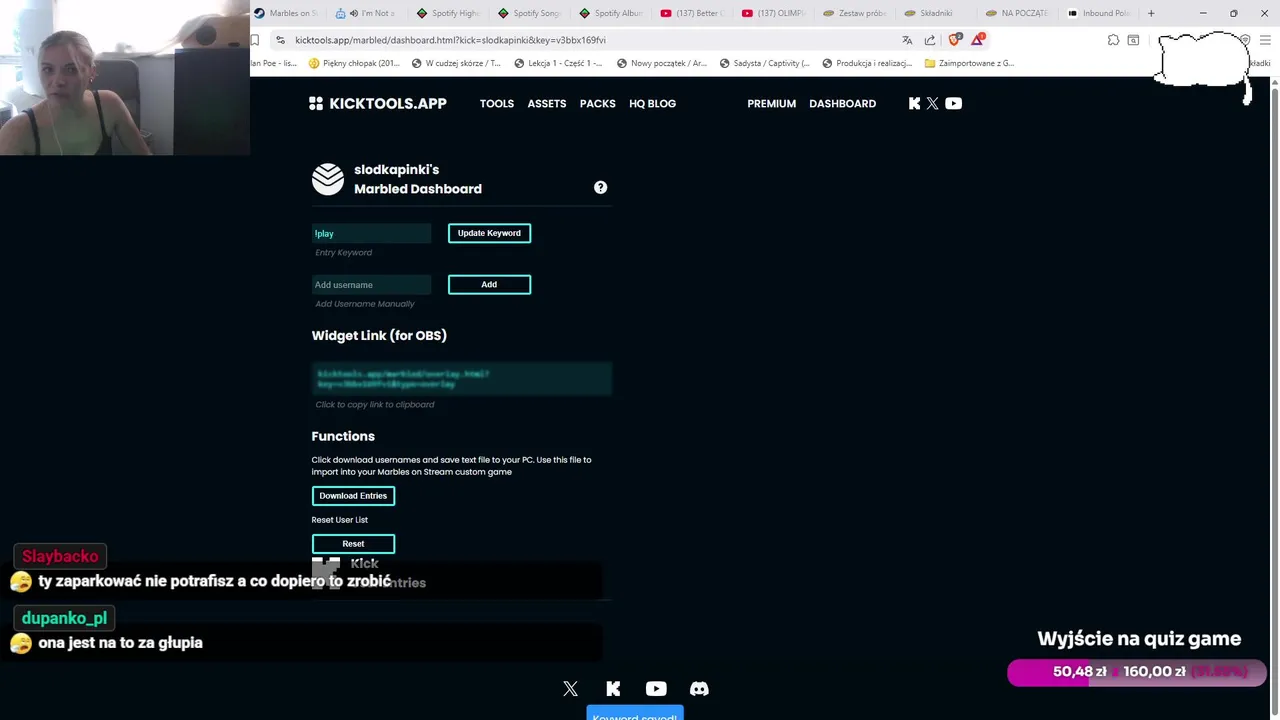1280x720 pixels.
Task: Click the Marbled dashboard avatar icon
Action: (x=328, y=179)
